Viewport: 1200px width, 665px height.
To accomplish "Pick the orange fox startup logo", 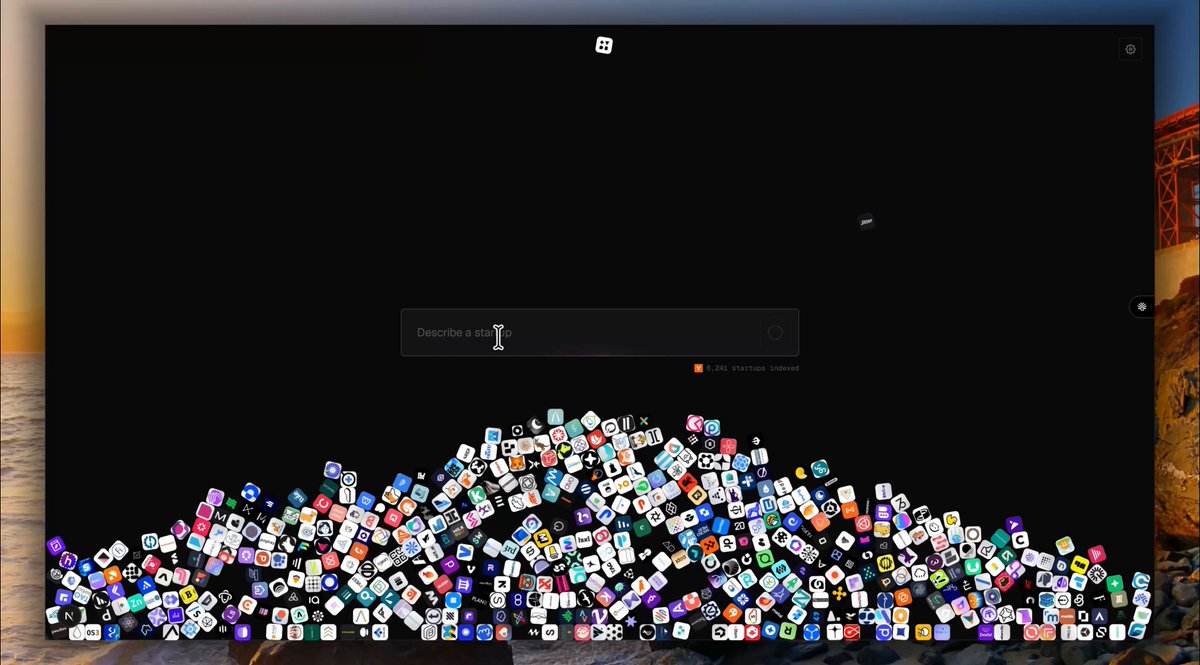I will (x=518, y=463).
